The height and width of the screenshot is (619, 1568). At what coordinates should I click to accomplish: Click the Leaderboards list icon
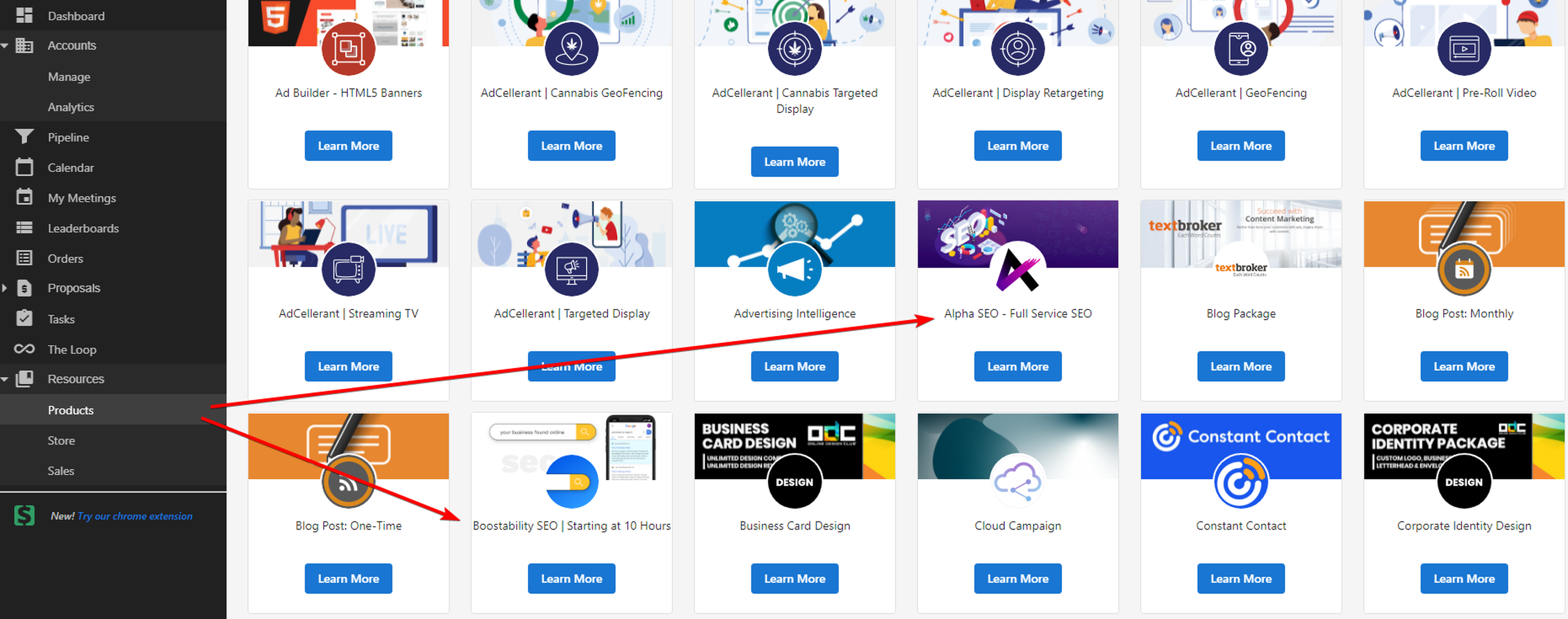[x=24, y=228]
